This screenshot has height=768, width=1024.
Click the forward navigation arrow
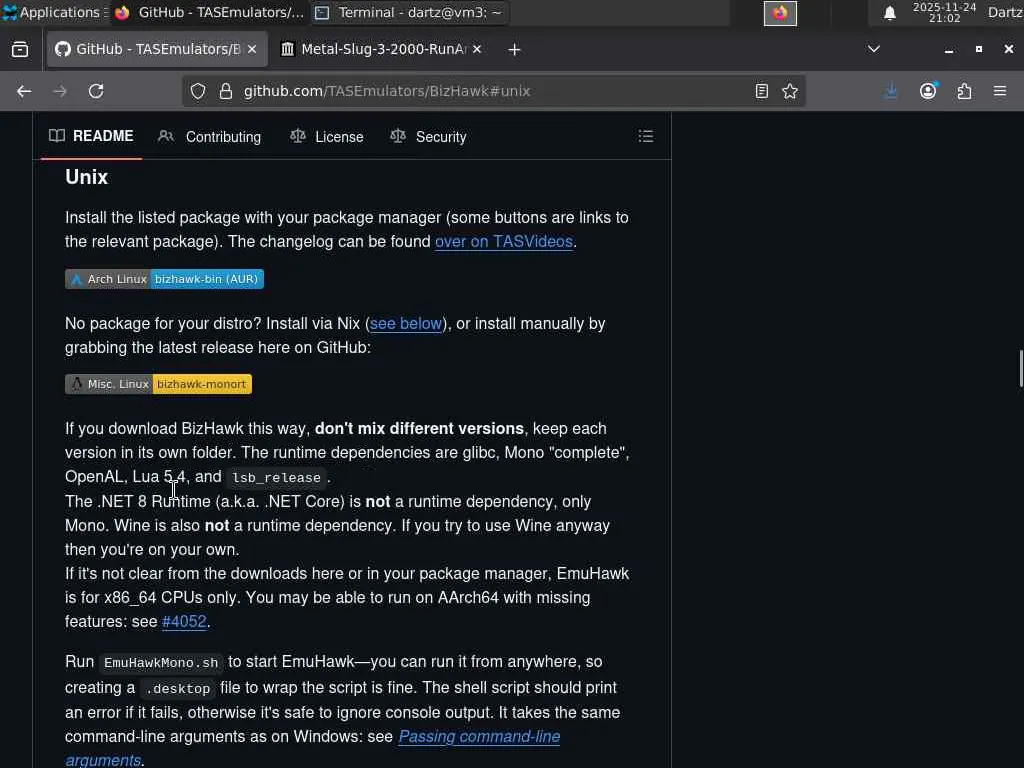click(x=60, y=91)
